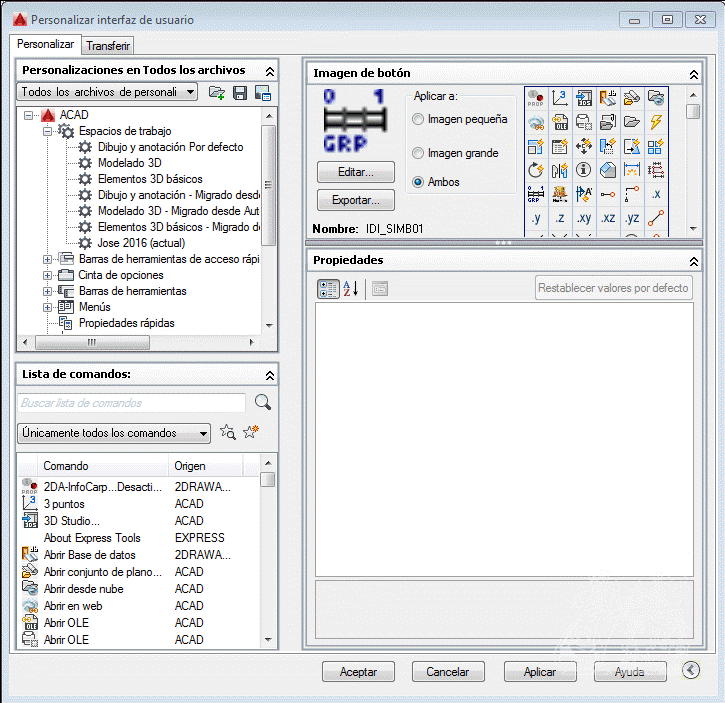Create a new command with the star icon
The image size is (725, 703).
coord(251,432)
